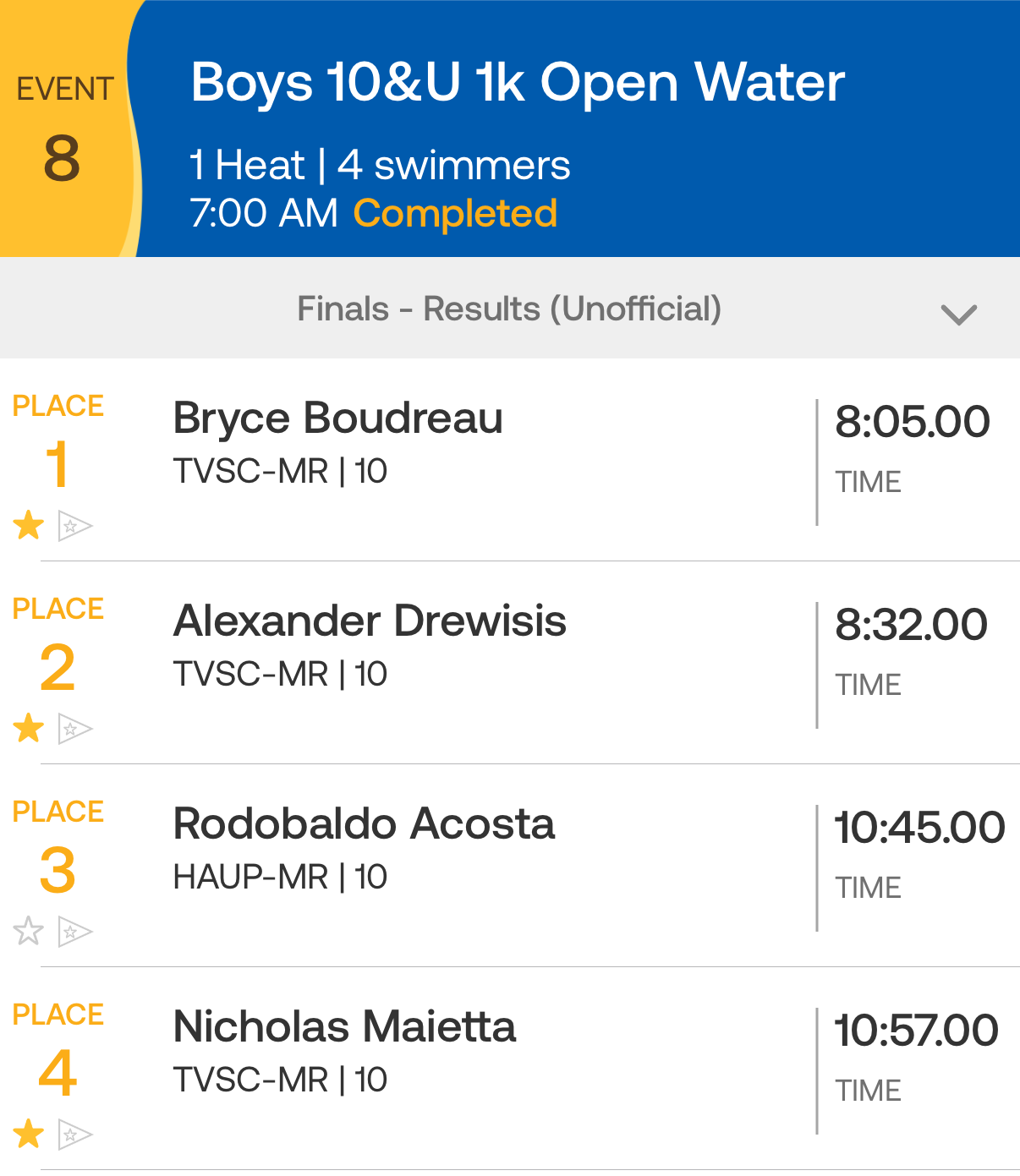Tap the Boys 10&U 1k Open Water title
Viewport: 1020px width, 1176px height.
[x=518, y=83]
